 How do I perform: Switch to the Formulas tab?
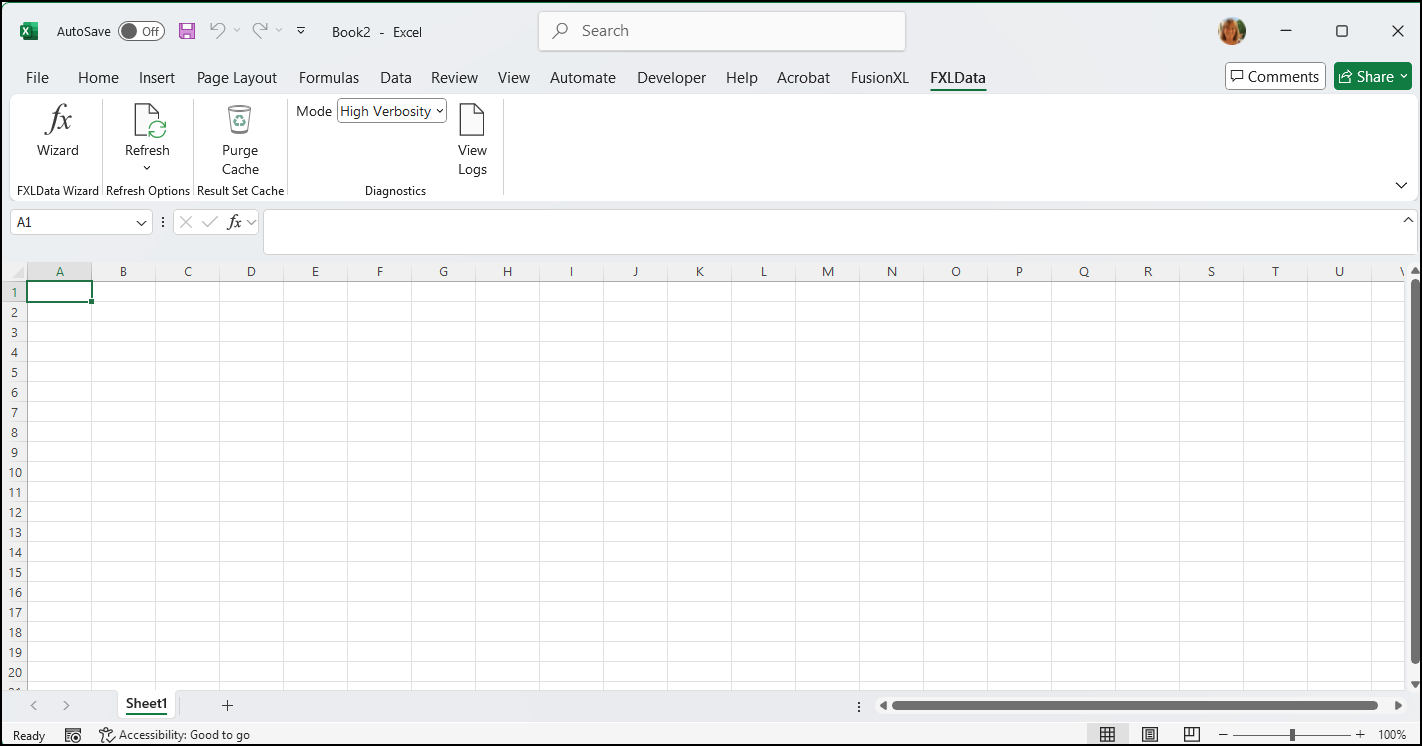point(328,77)
